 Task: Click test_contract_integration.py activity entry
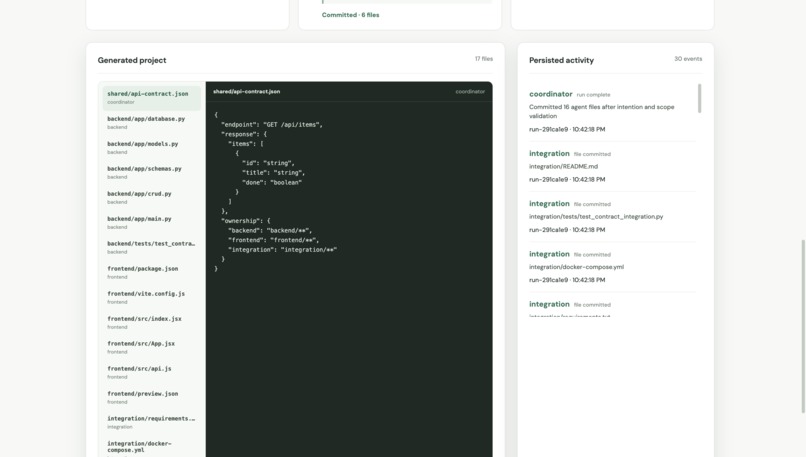(x=612, y=216)
